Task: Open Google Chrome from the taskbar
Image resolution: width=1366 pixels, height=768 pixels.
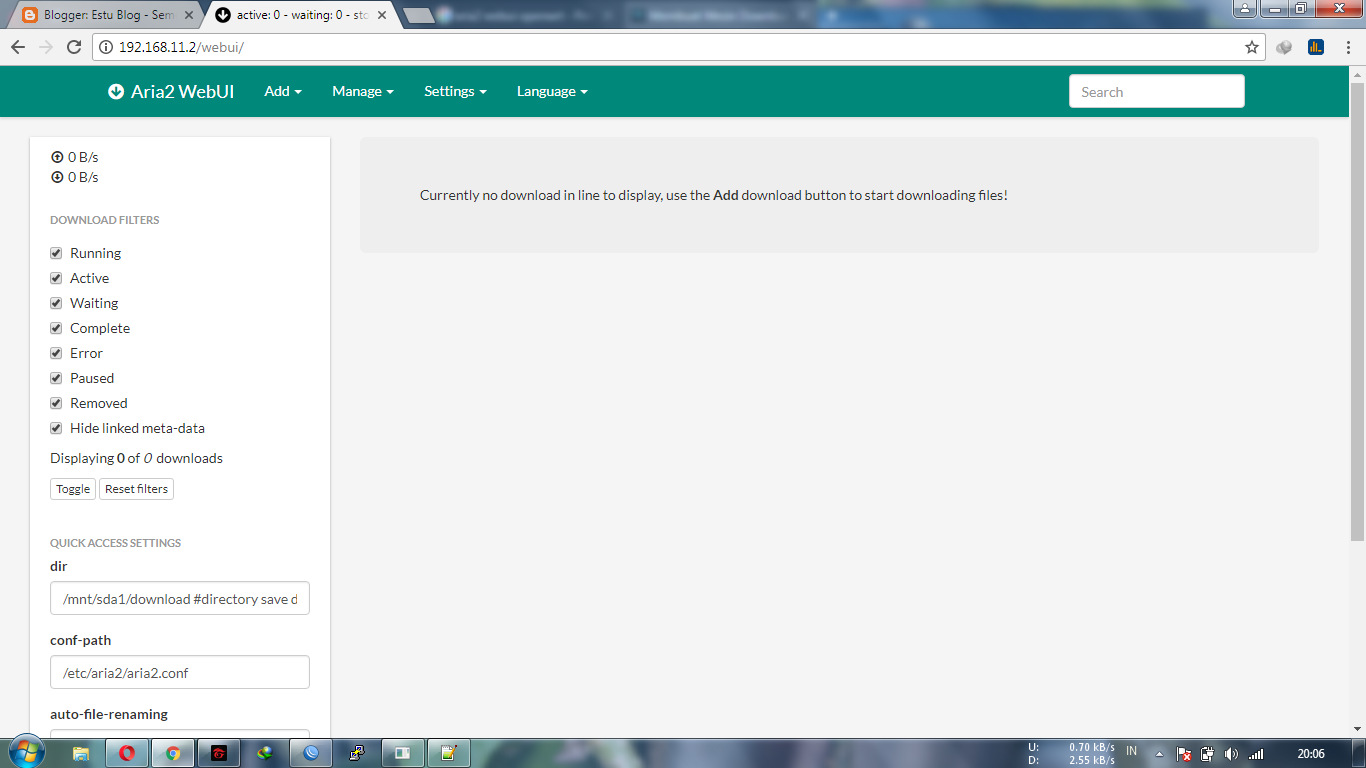Action: coord(173,752)
